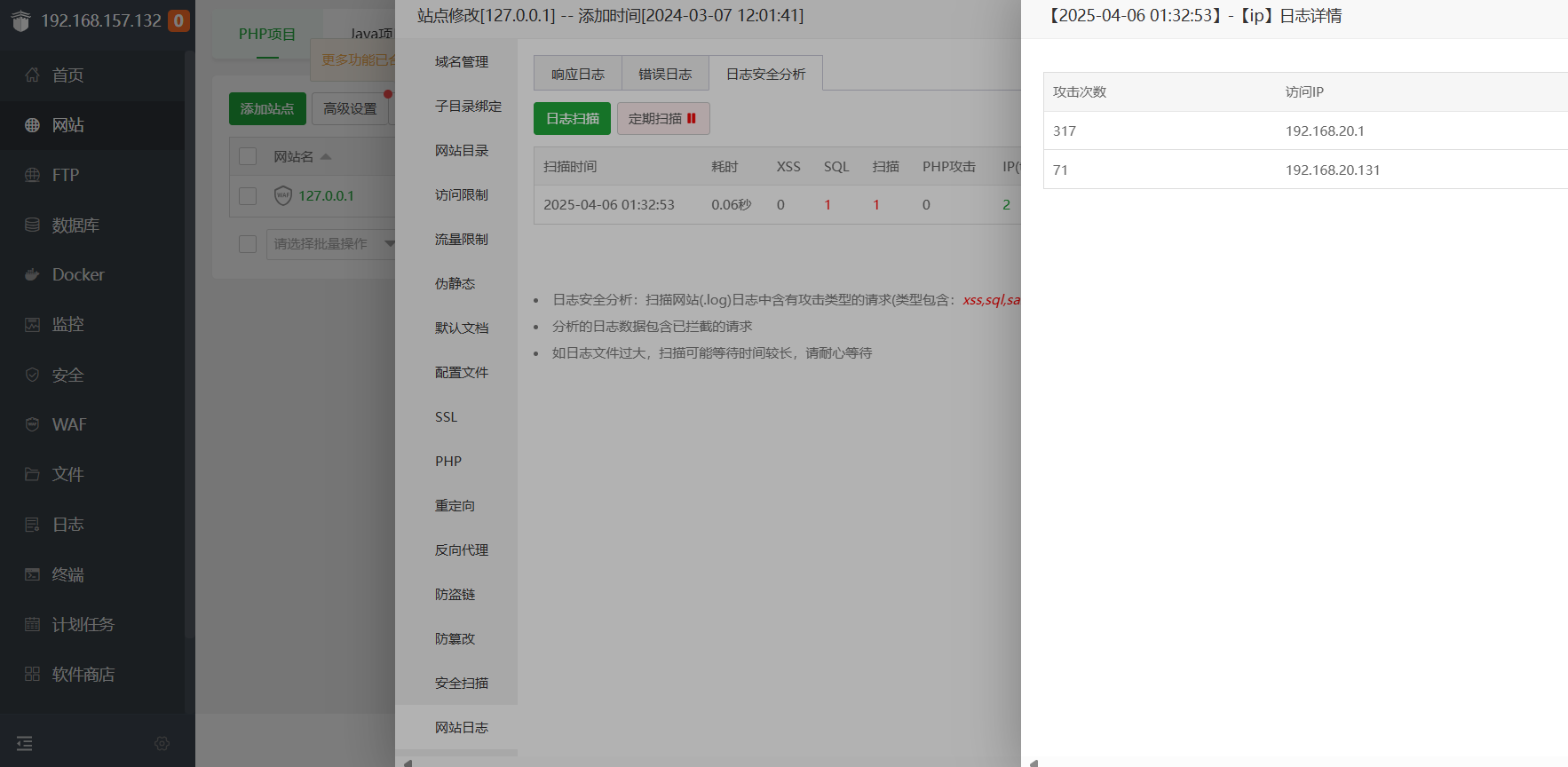Select the 网站 globe icon in sidebar

coord(32,125)
